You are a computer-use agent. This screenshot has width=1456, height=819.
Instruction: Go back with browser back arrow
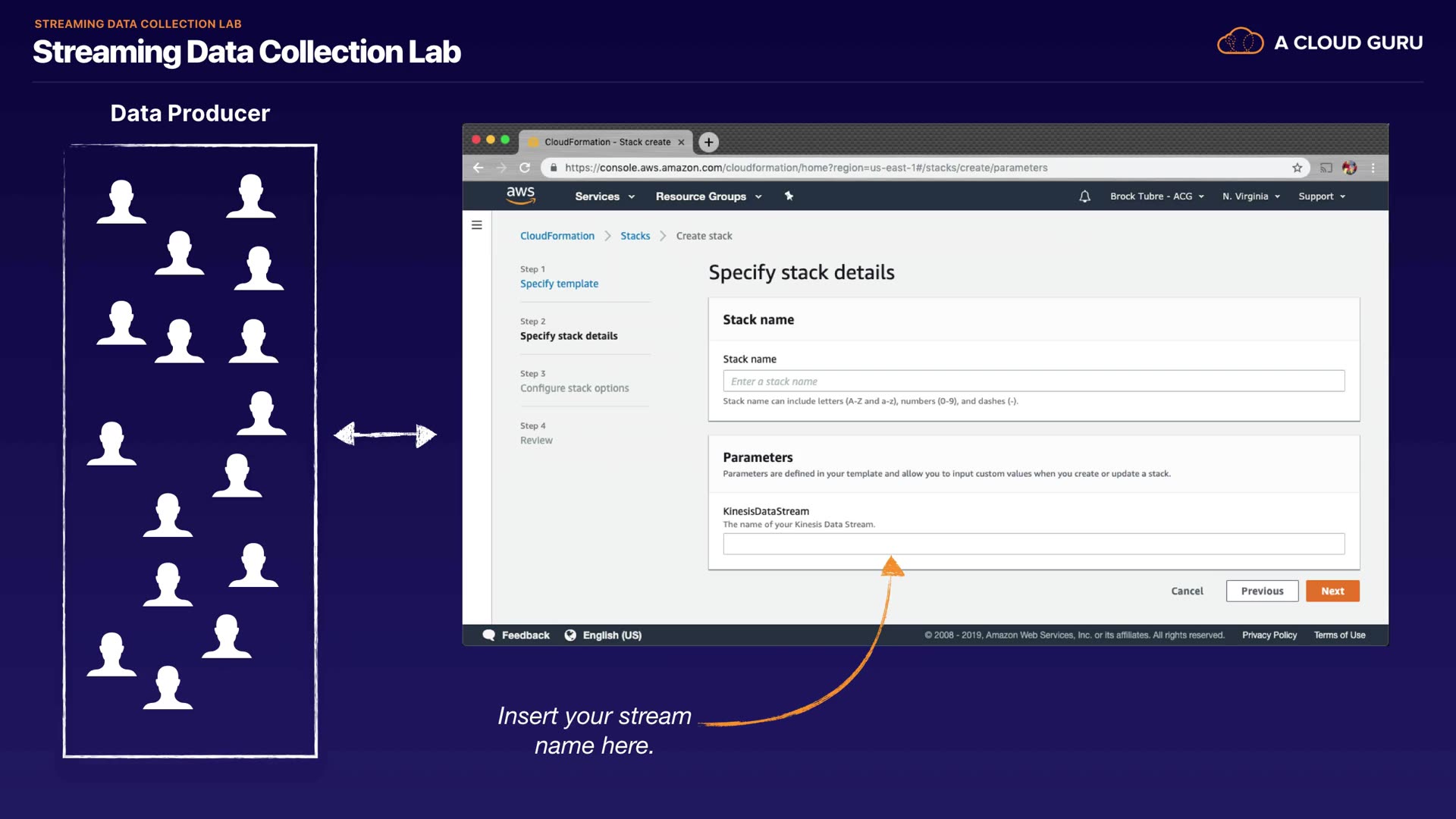click(478, 168)
